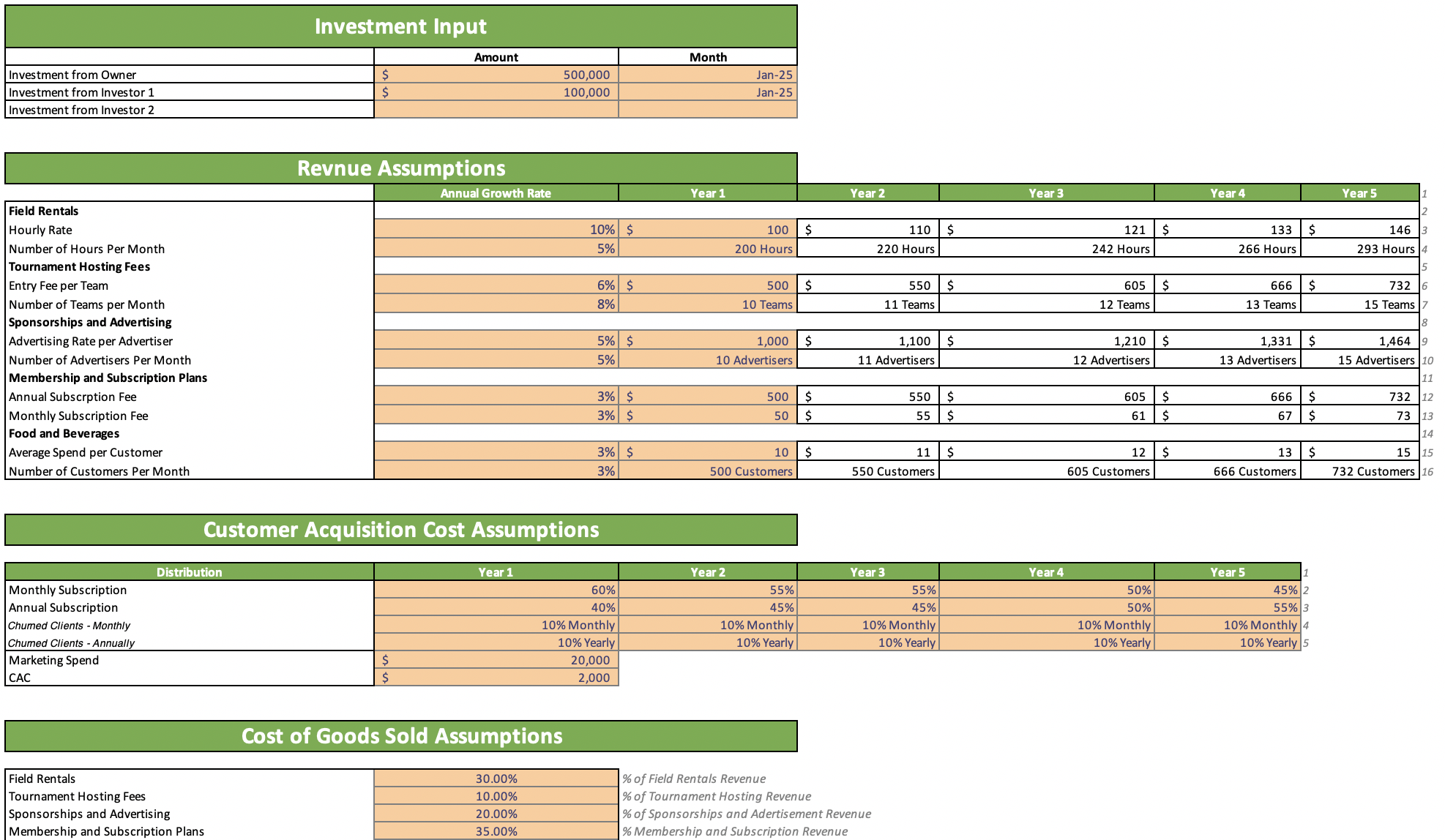Select the 605 Customers Year 3 cell
This screenshot has height=840, width=1445.
pyautogui.click(x=1047, y=471)
